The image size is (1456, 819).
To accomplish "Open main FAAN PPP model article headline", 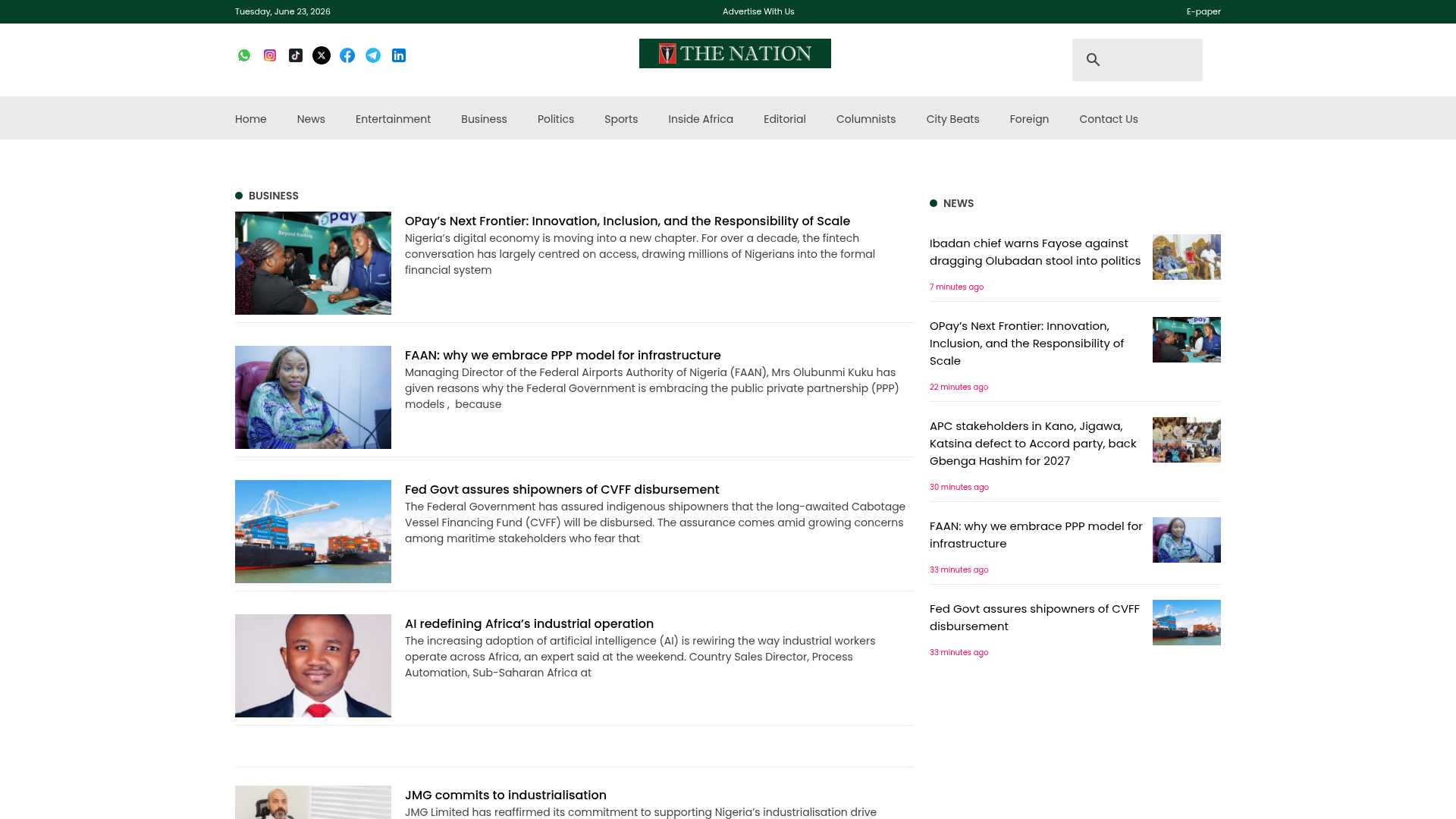I will coord(563,355).
